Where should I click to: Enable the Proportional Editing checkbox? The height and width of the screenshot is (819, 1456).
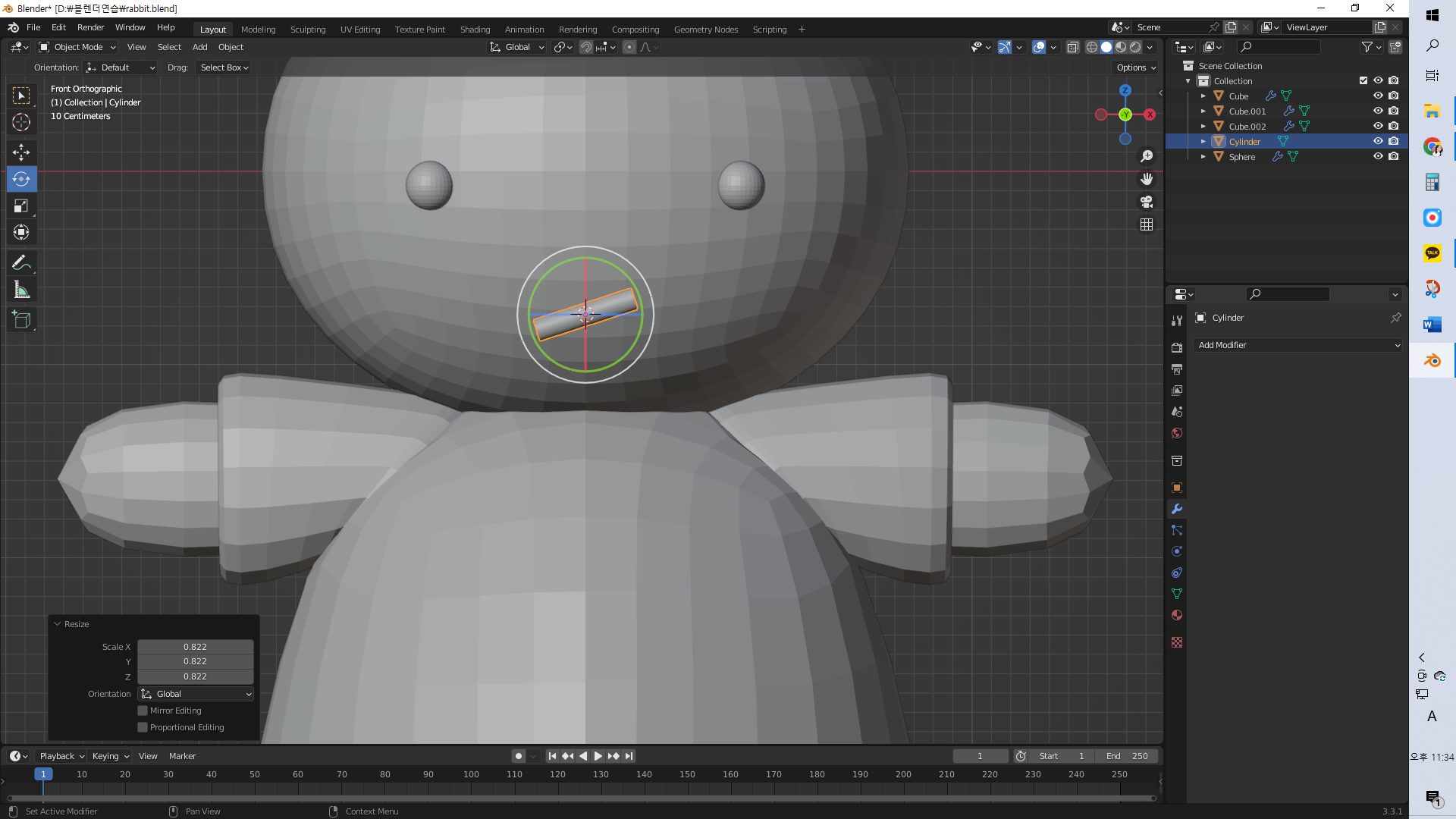point(143,727)
